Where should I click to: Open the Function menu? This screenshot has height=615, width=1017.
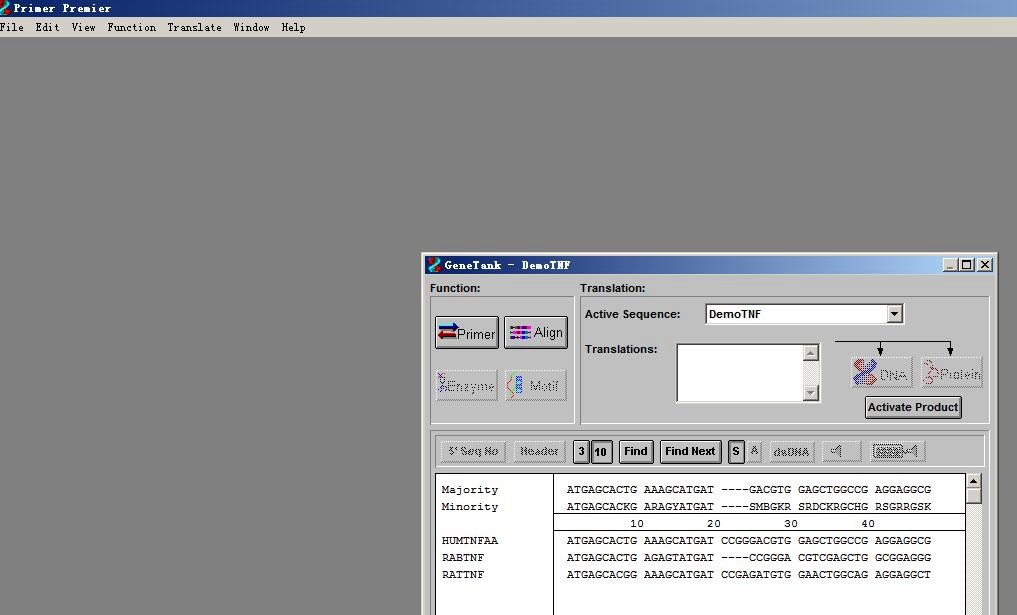(132, 27)
